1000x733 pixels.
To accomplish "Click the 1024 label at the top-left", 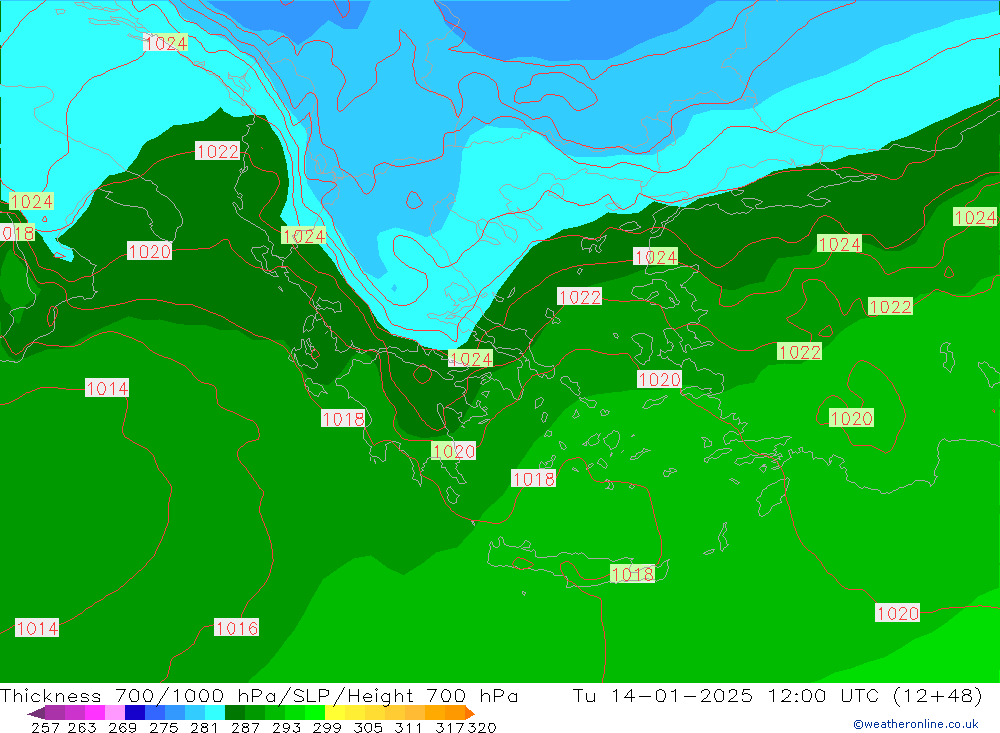I will tap(165, 43).
